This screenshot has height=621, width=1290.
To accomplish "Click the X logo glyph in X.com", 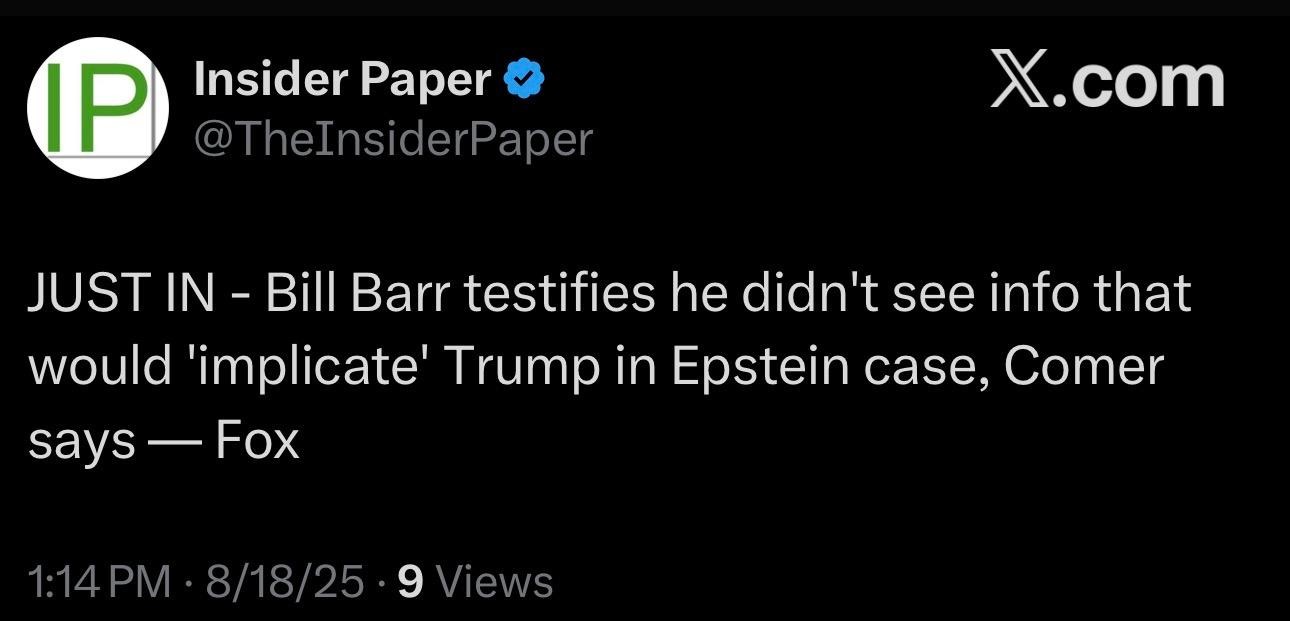I will click(1019, 81).
